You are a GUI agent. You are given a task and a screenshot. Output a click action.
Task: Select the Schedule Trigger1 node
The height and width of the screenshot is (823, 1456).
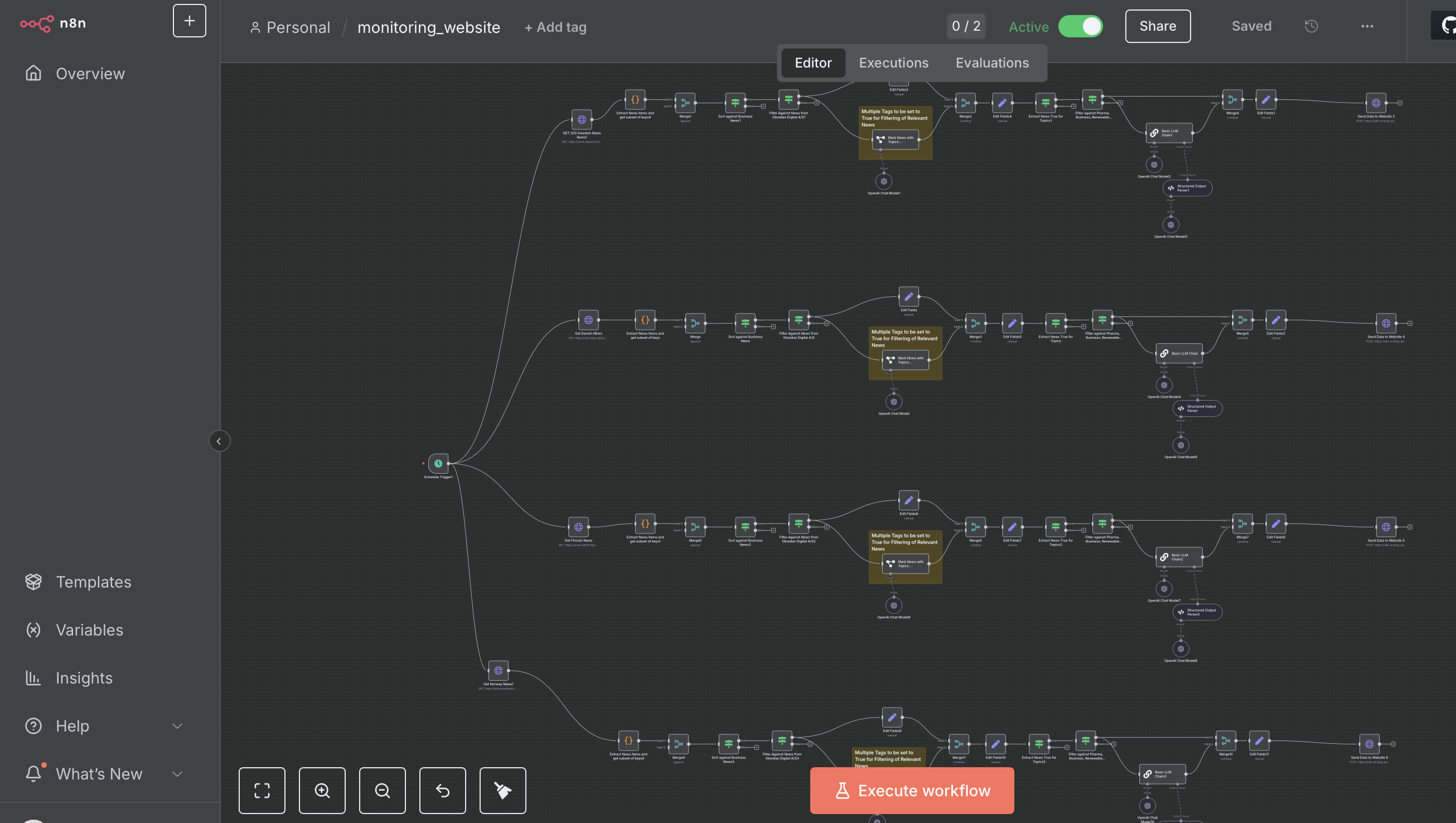(x=438, y=463)
